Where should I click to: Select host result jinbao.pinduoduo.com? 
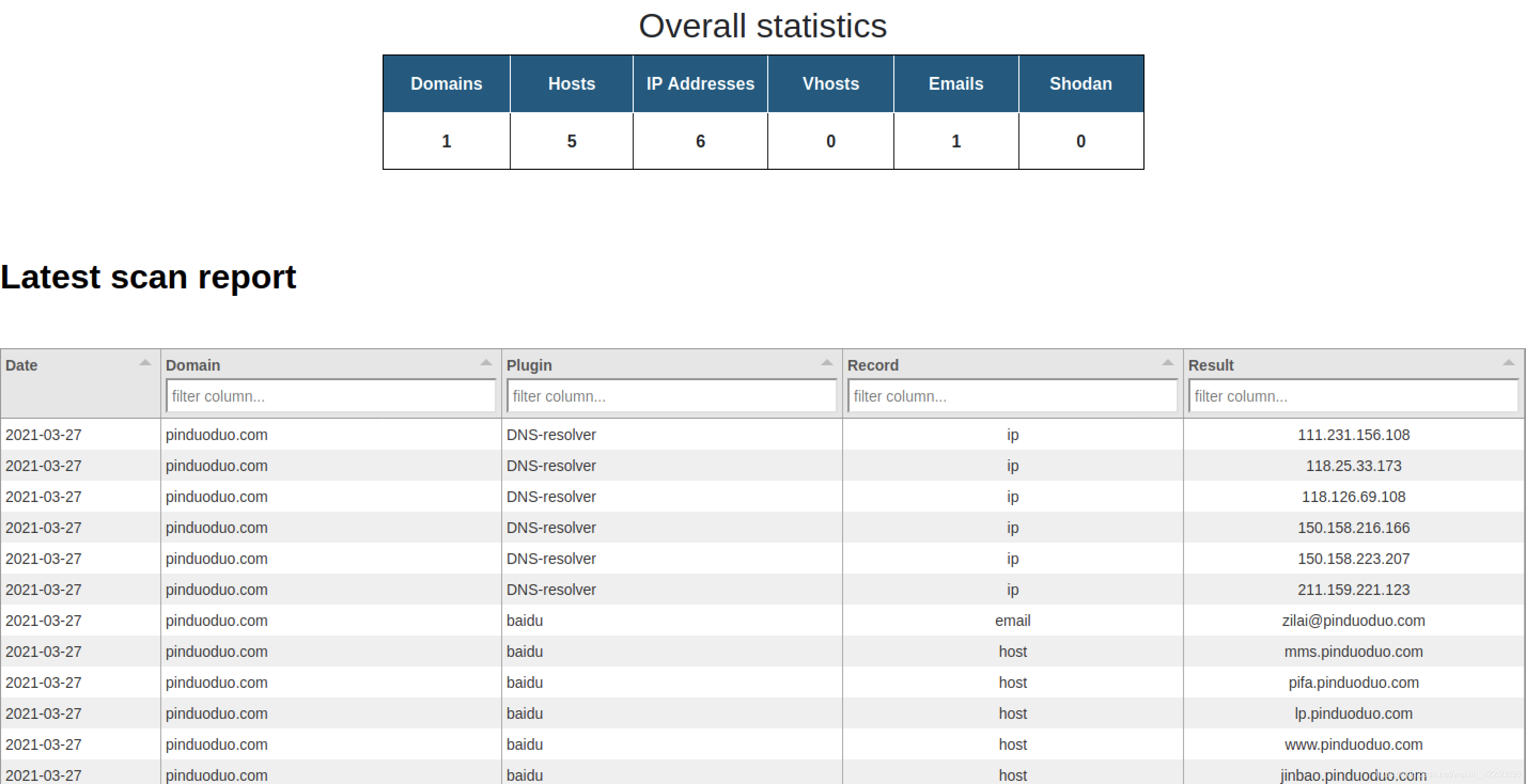coord(1353,775)
